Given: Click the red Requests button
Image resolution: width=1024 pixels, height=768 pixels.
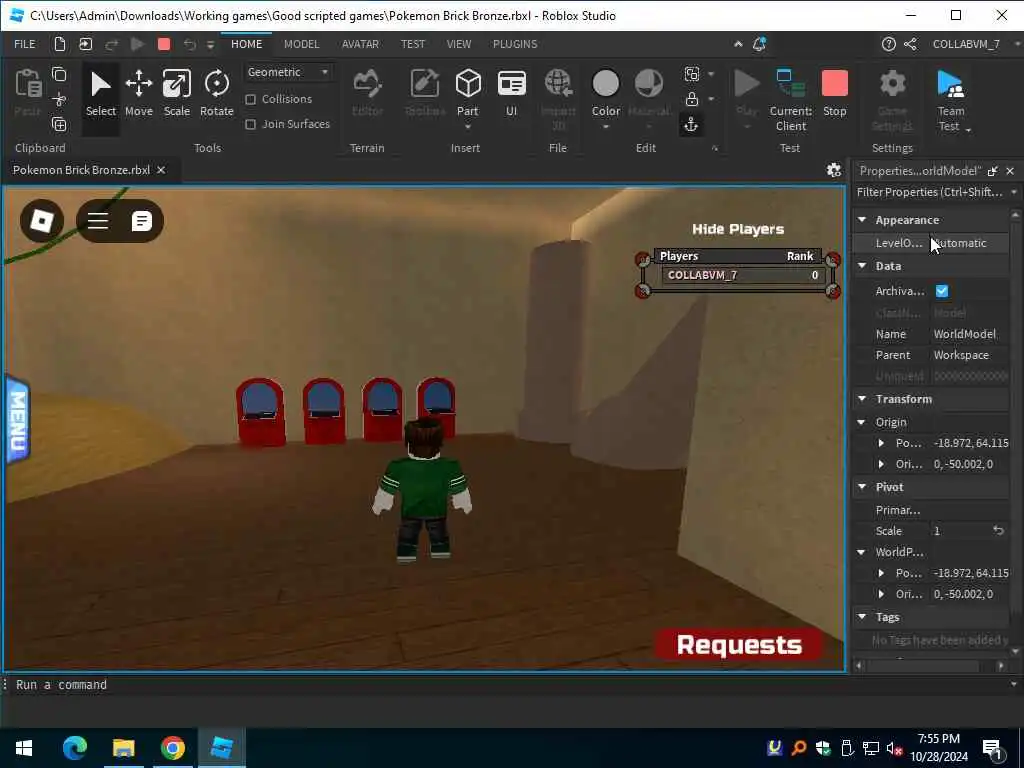Looking at the screenshot, I should (x=739, y=645).
